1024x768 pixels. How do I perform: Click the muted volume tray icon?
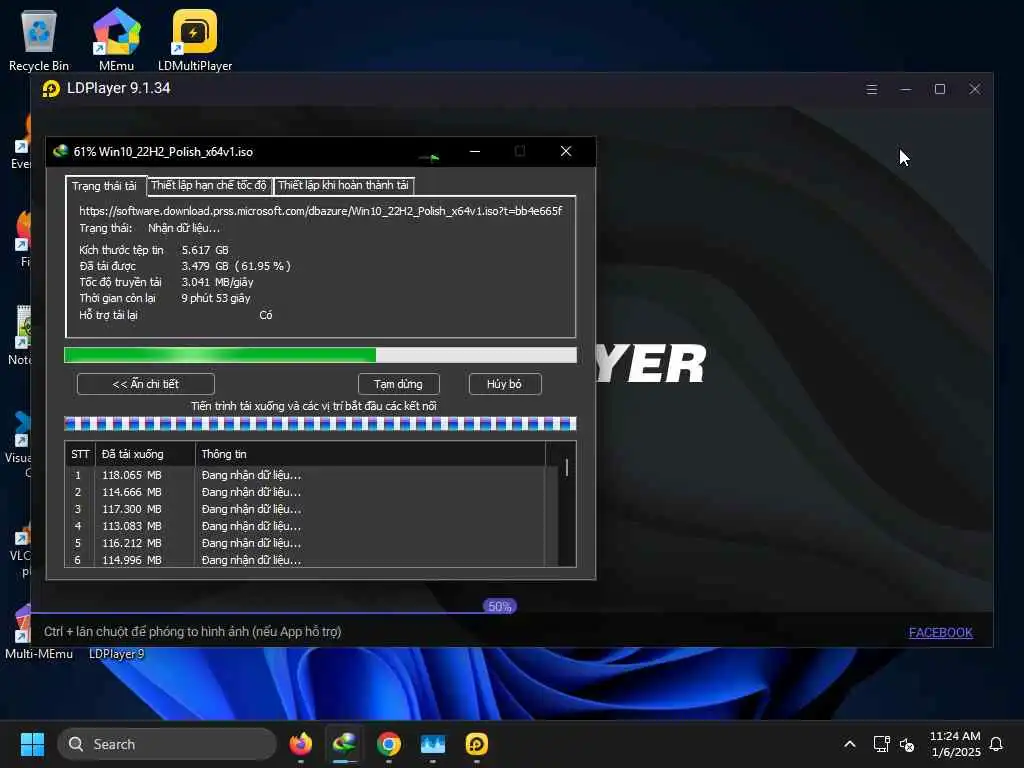(906, 744)
